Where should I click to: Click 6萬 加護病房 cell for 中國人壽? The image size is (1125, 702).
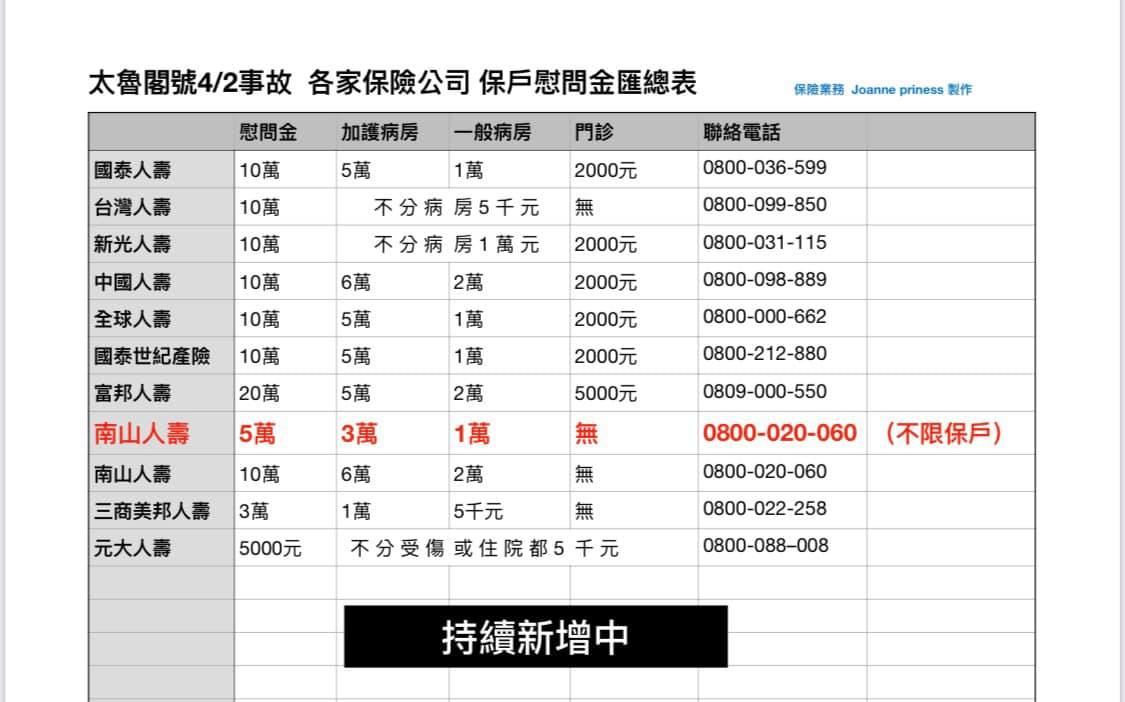(x=356, y=282)
